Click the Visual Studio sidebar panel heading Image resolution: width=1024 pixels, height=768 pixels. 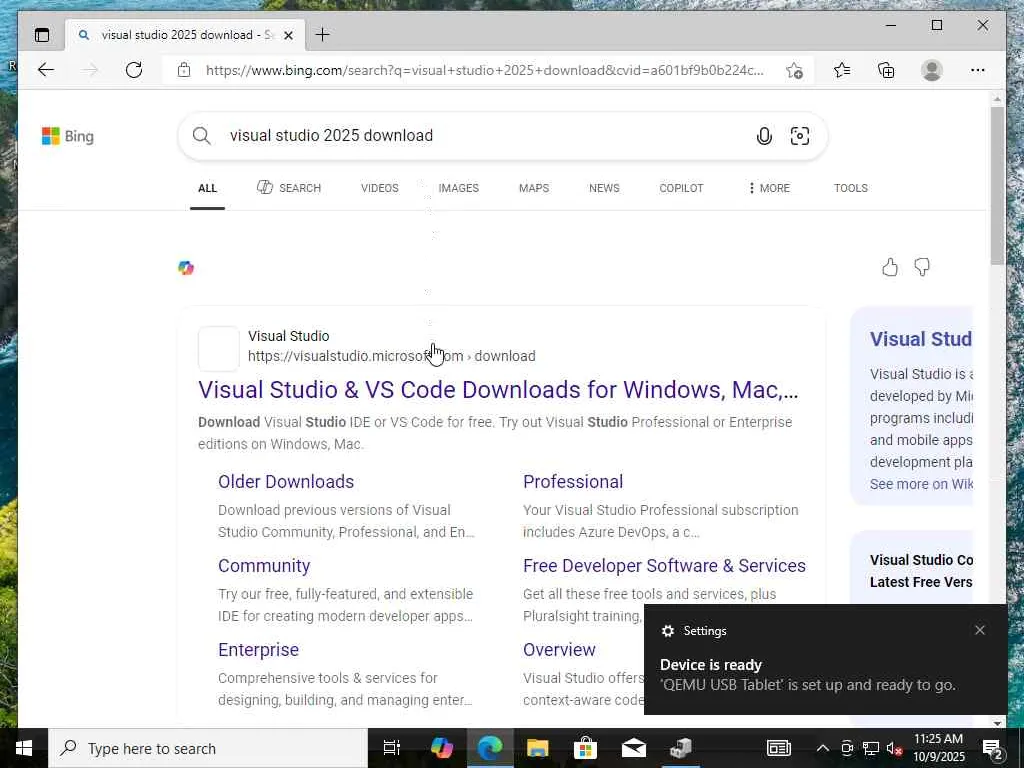920,339
